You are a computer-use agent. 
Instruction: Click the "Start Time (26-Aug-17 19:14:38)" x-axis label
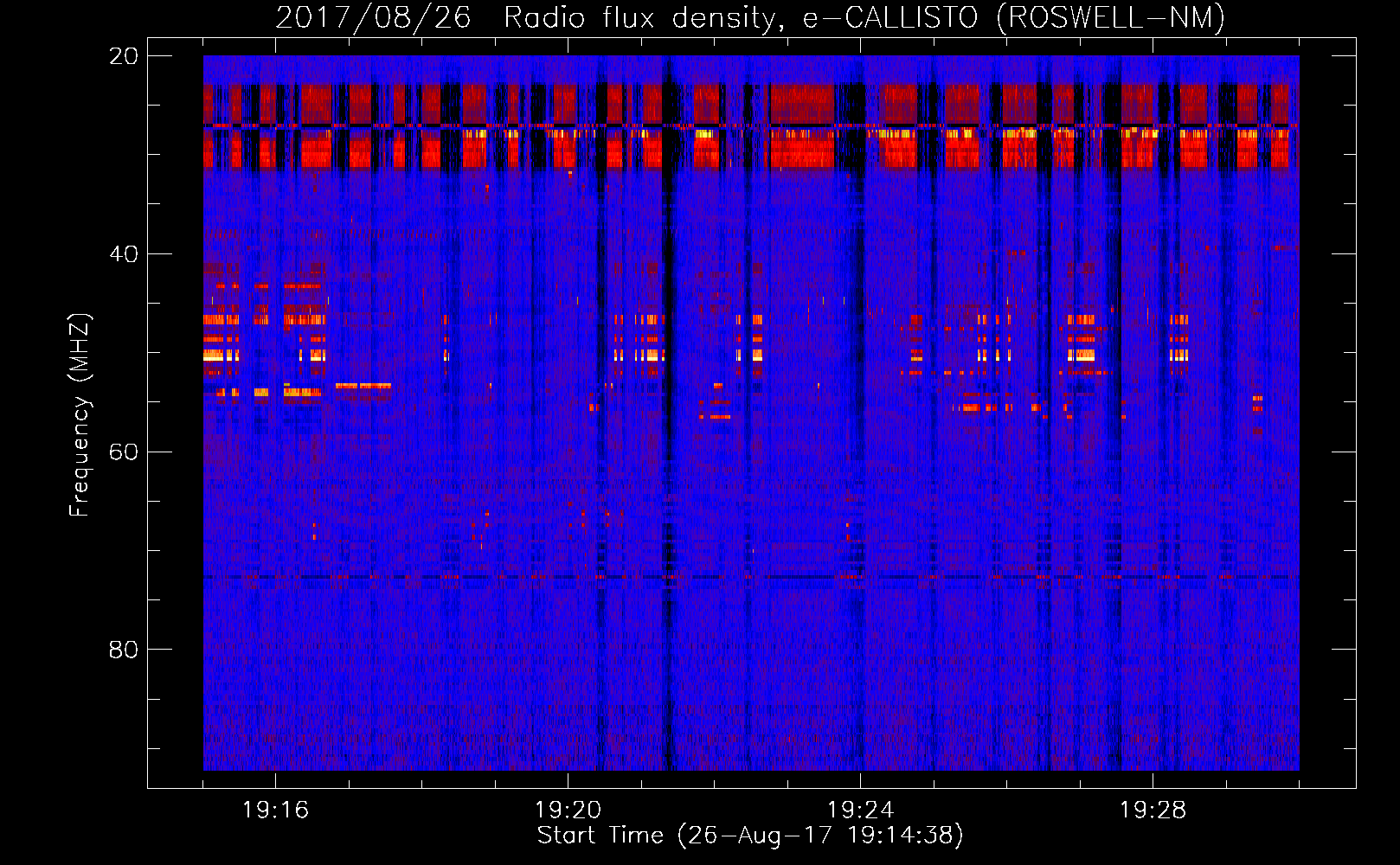coord(750,836)
